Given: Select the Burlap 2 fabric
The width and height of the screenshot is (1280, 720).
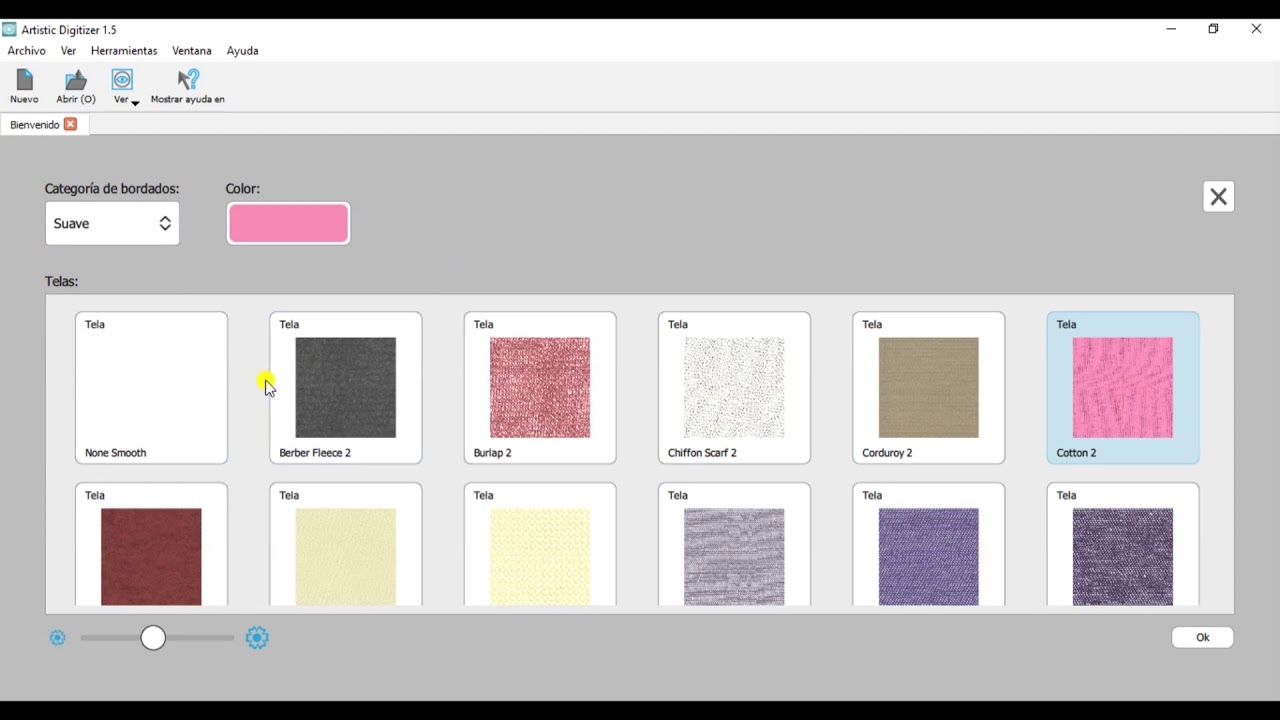Looking at the screenshot, I should point(540,388).
